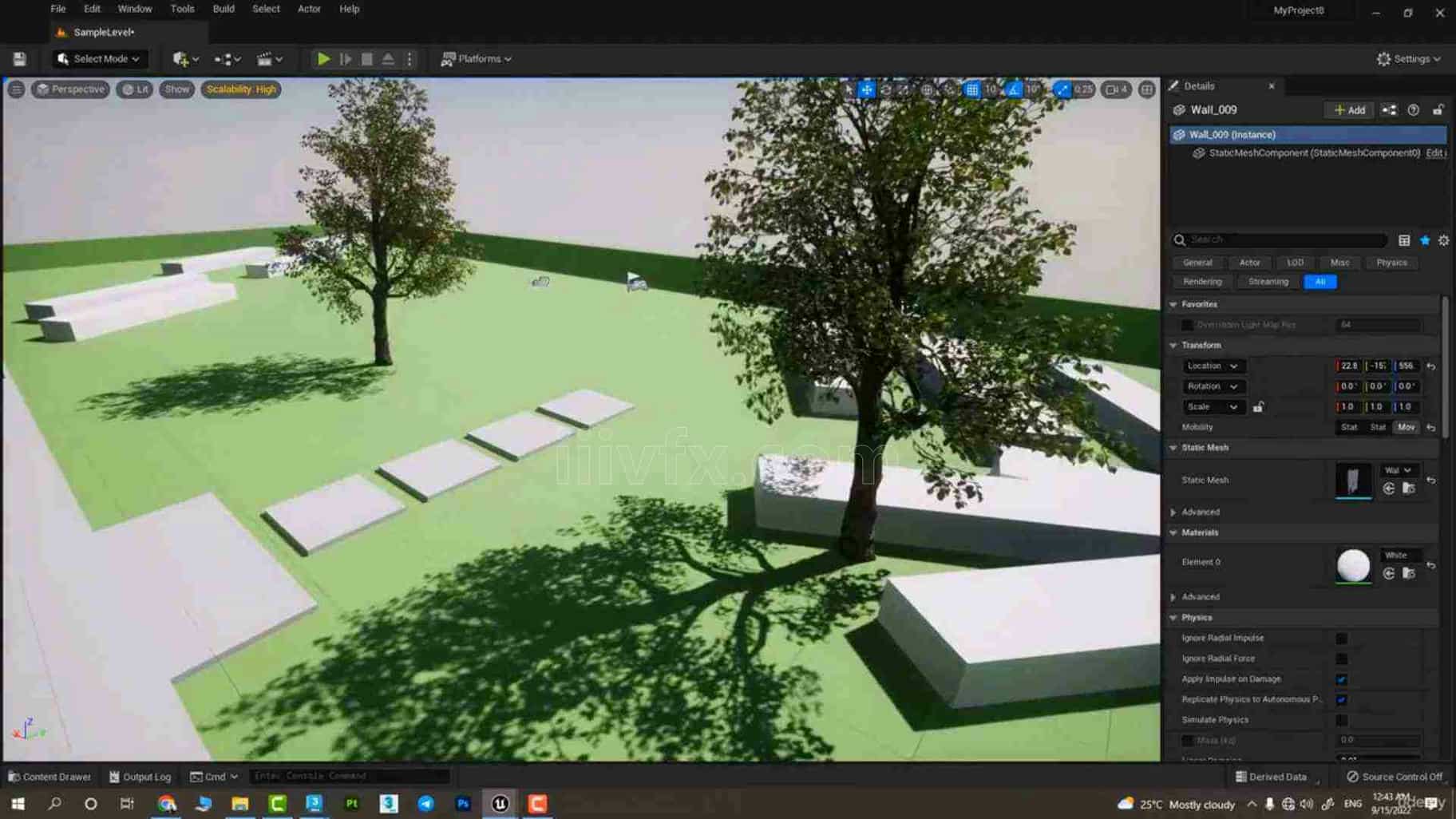Click the help question mark icon in Details
The height and width of the screenshot is (819, 1456).
tap(1414, 110)
